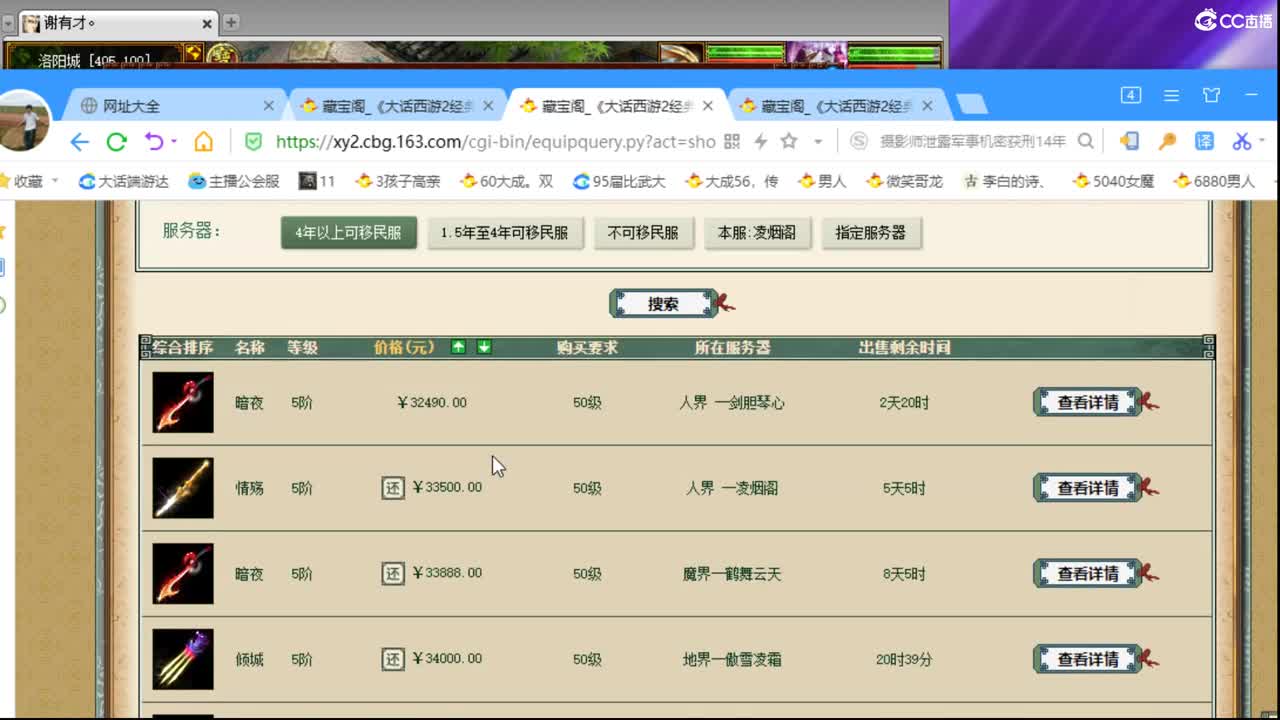Open 李白的诗 bookmark
1280x720 pixels.
click(1004, 182)
